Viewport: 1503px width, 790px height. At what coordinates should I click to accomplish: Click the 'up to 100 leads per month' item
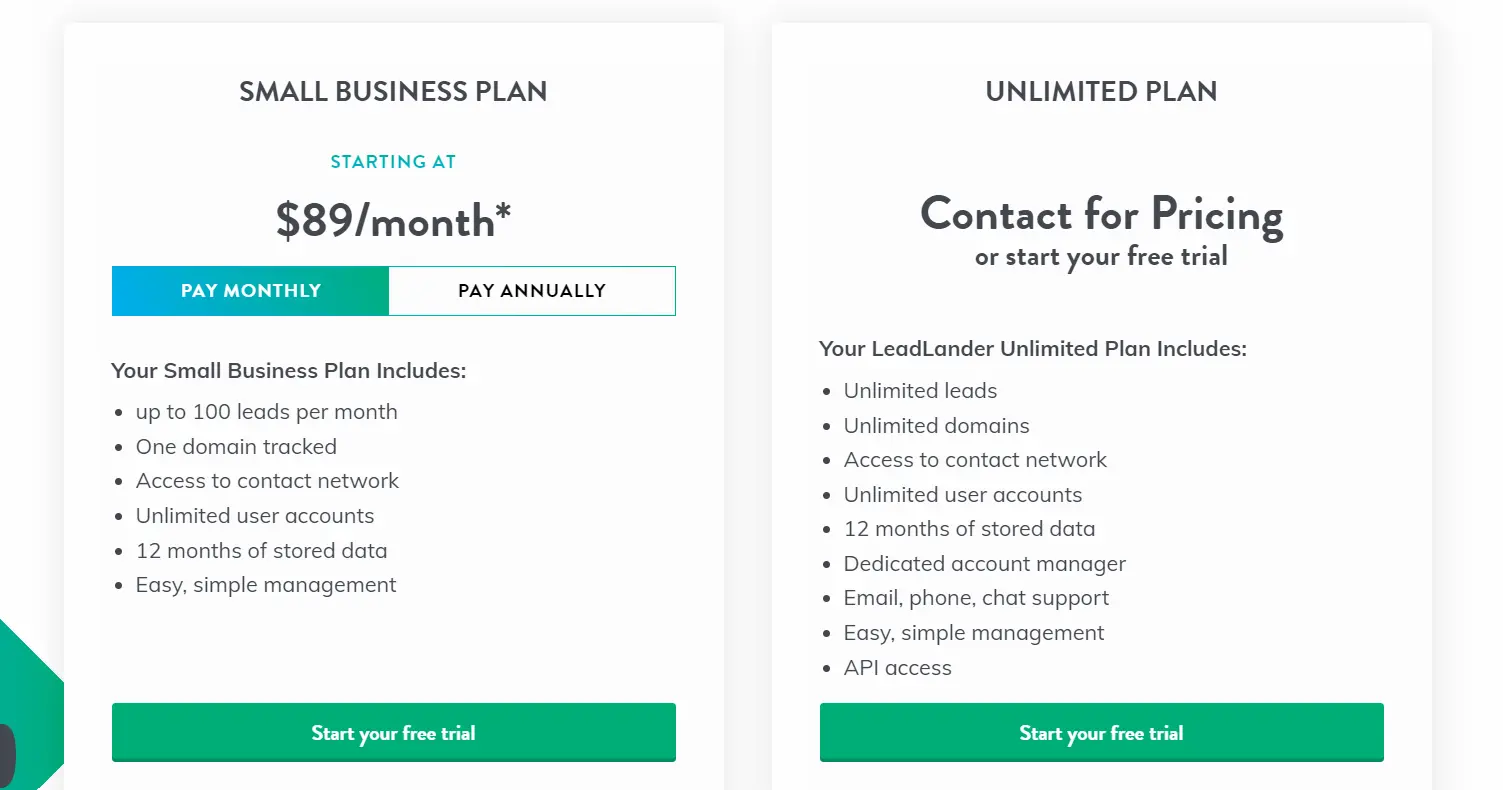click(x=266, y=411)
